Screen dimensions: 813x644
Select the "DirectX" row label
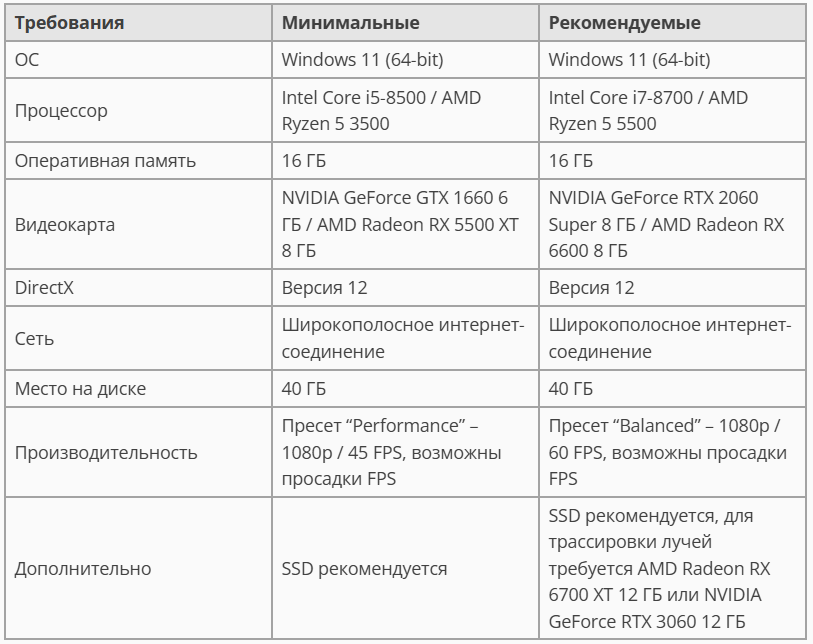45,288
